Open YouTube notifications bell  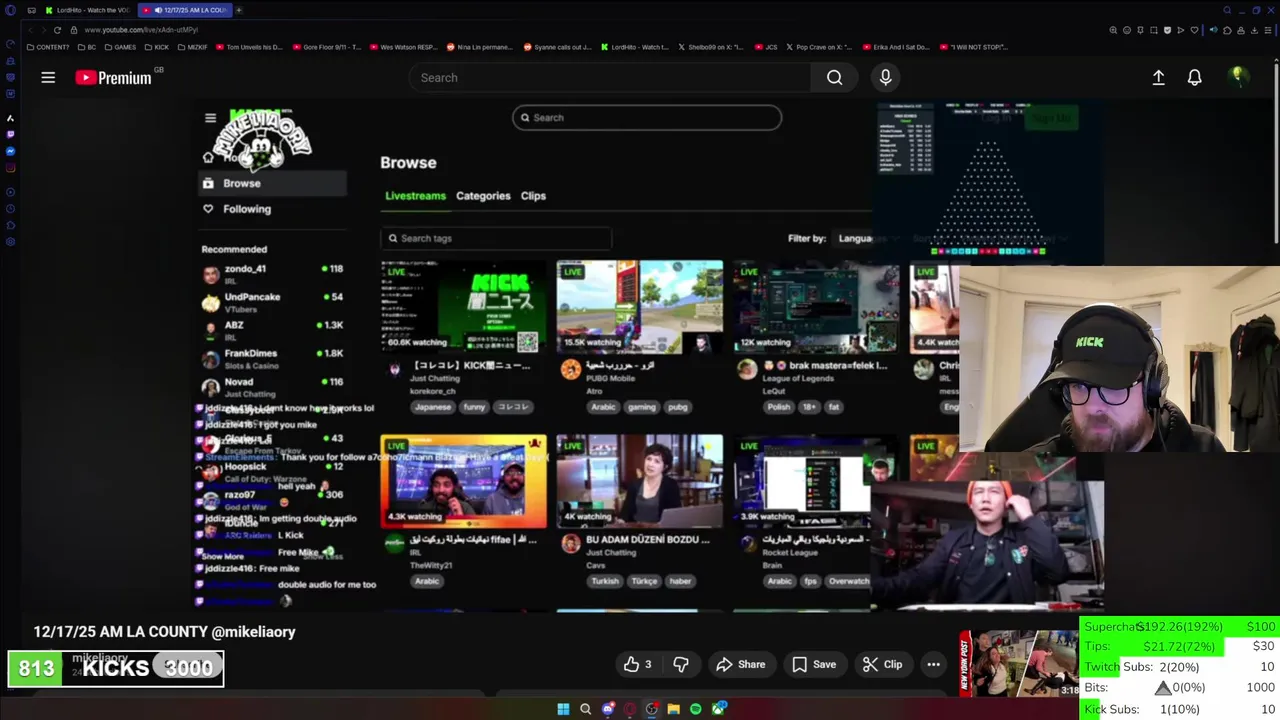pos(1194,77)
